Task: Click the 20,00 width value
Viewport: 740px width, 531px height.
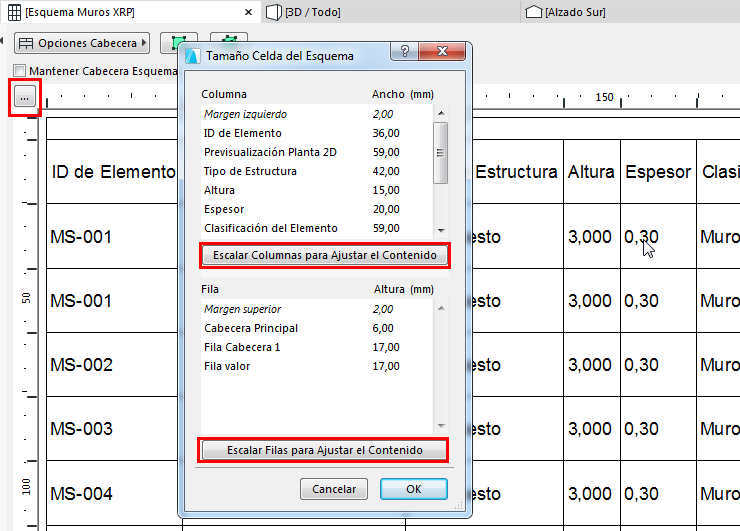Action: [x=386, y=209]
